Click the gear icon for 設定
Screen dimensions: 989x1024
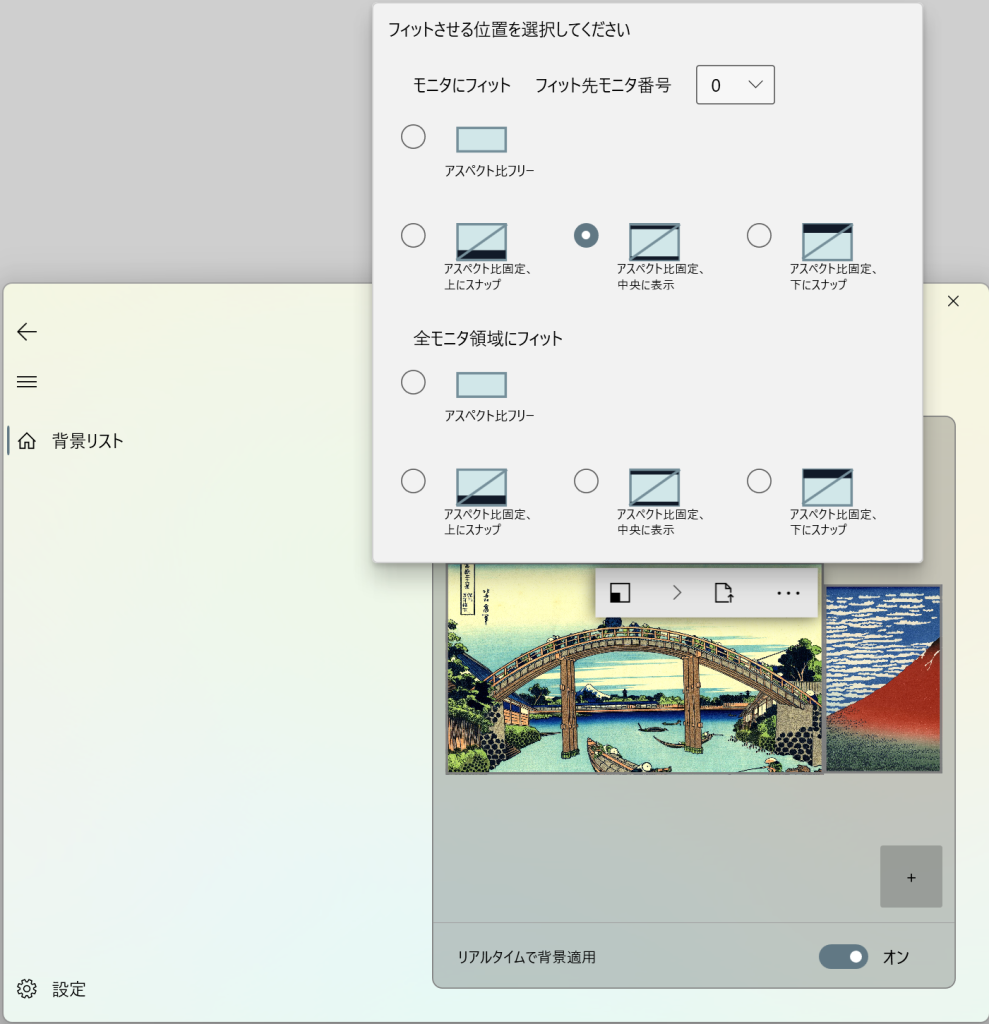27,989
